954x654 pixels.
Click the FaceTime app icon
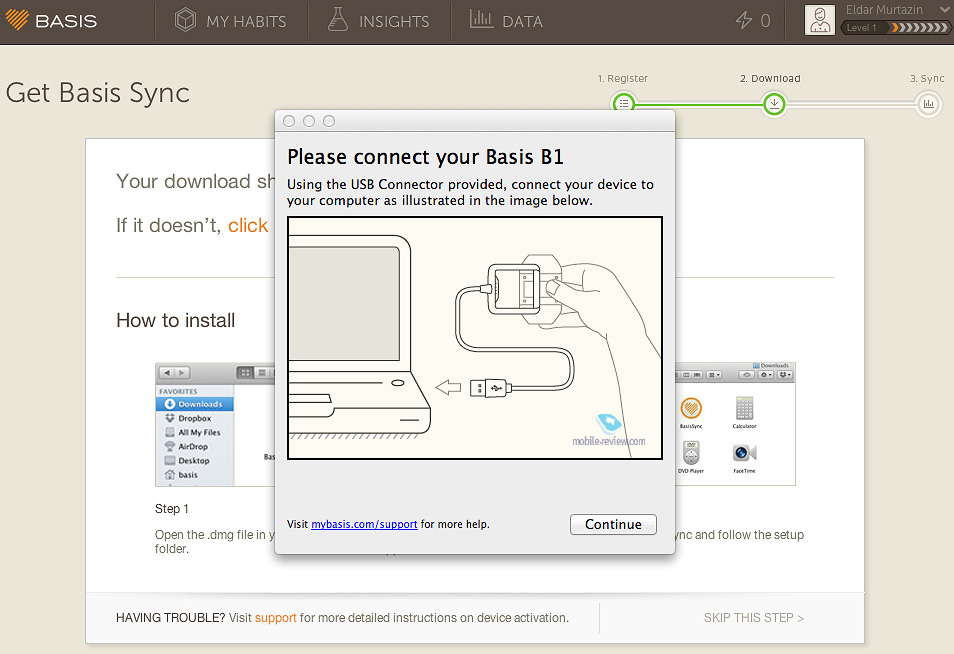[x=744, y=457]
